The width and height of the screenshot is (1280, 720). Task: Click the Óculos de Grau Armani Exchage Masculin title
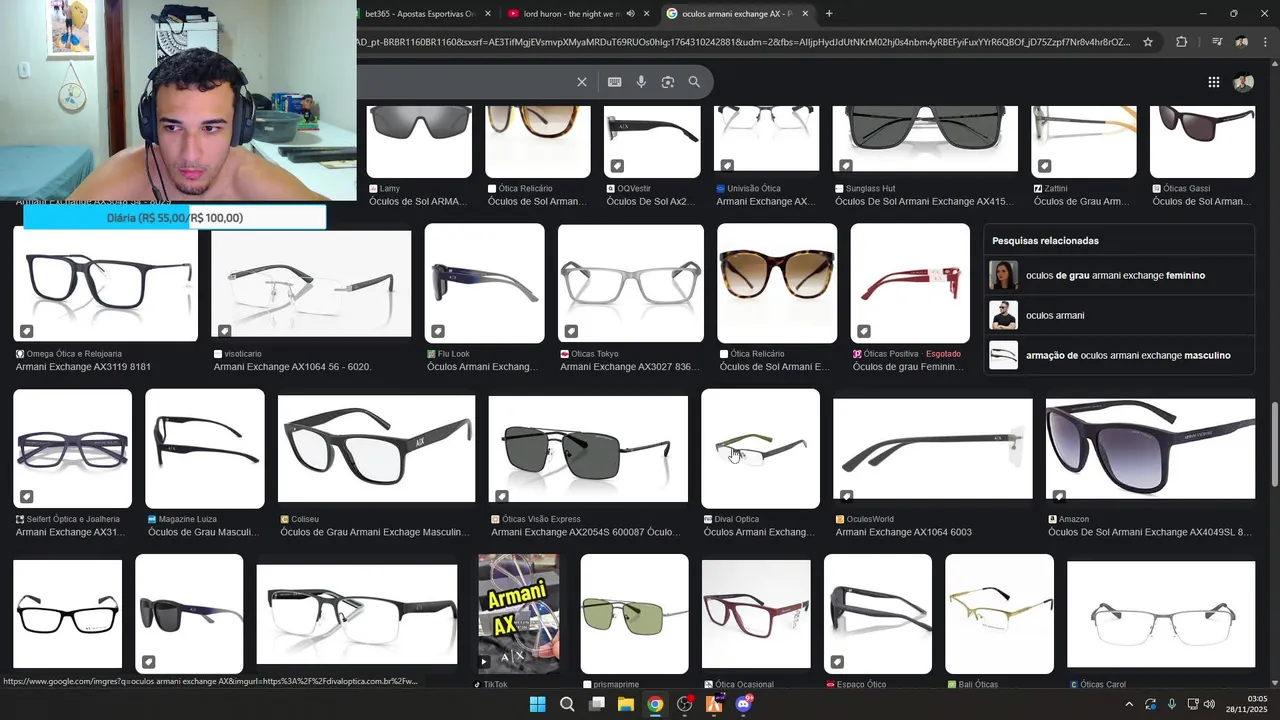click(x=375, y=532)
